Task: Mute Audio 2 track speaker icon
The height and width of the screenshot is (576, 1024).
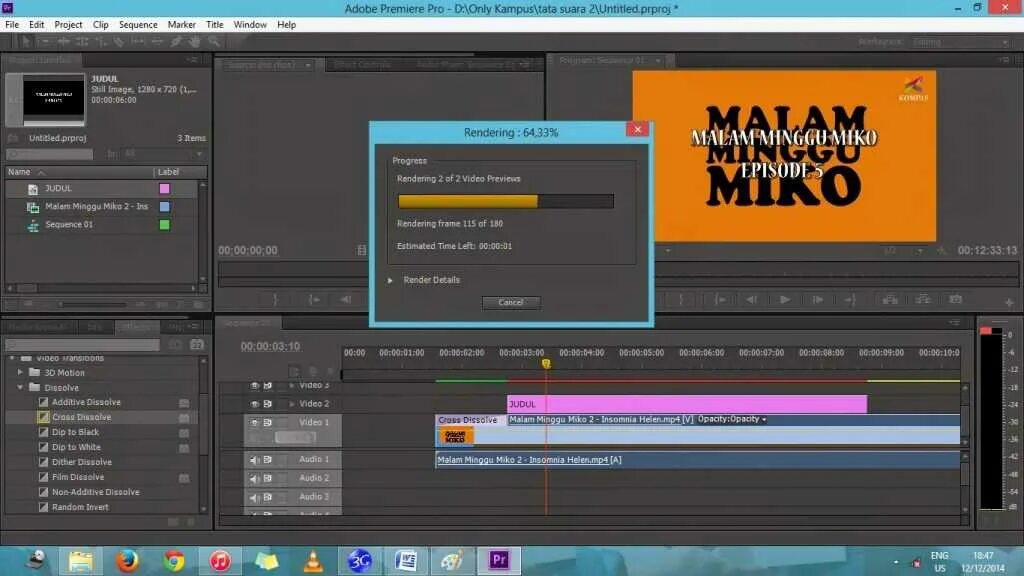Action: pos(255,479)
